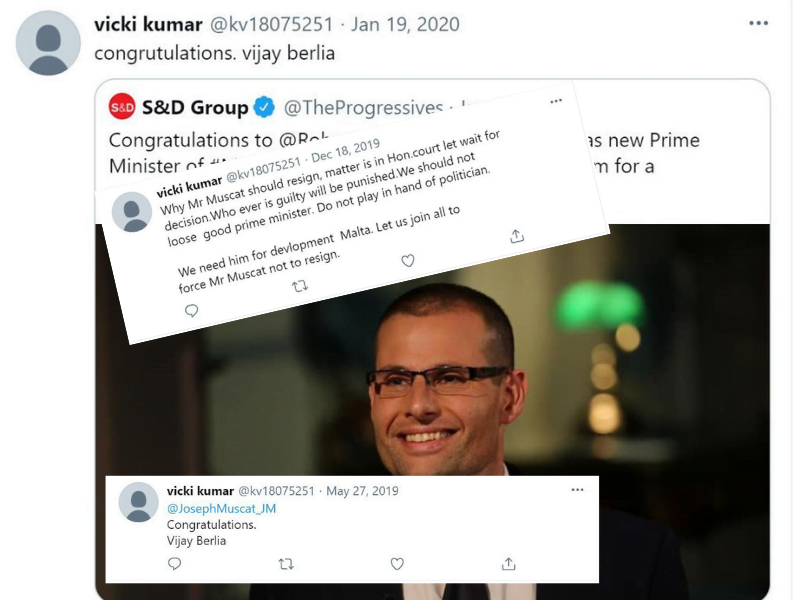Open the Jan 19, 2020 timestamp link

pyautogui.click(x=405, y=24)
